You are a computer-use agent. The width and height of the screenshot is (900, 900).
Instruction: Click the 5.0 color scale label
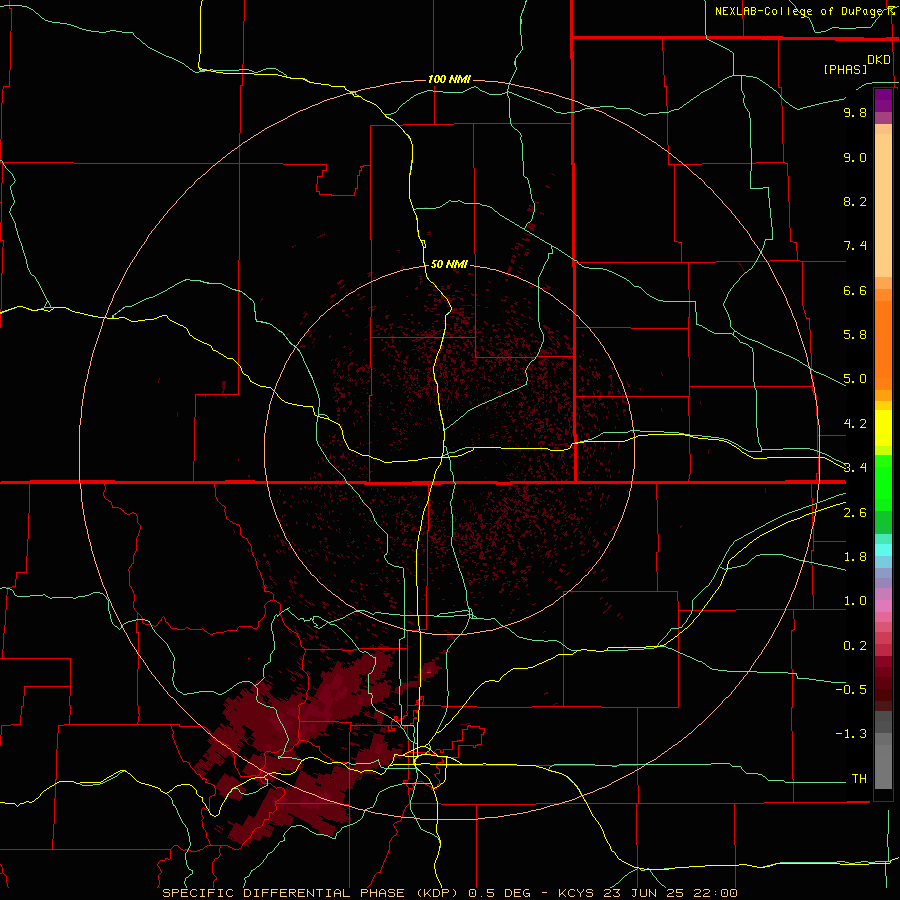point(855,379)
